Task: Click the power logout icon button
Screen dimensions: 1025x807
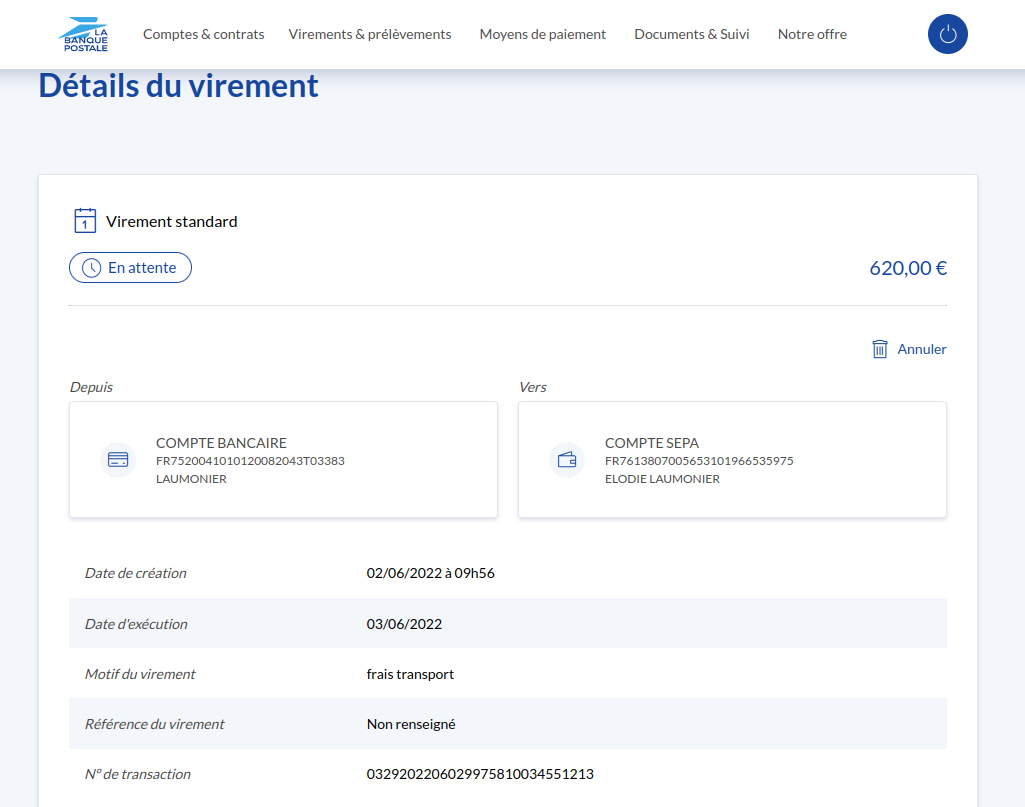Action: coord(948,34)
